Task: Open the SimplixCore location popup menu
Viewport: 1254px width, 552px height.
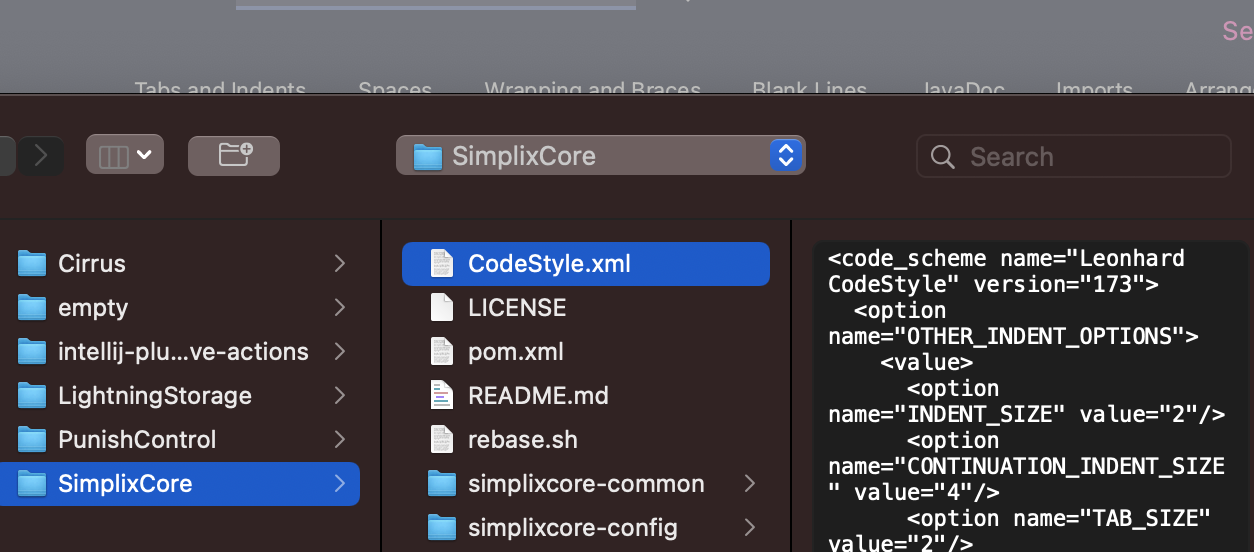Action: (600, 155)
